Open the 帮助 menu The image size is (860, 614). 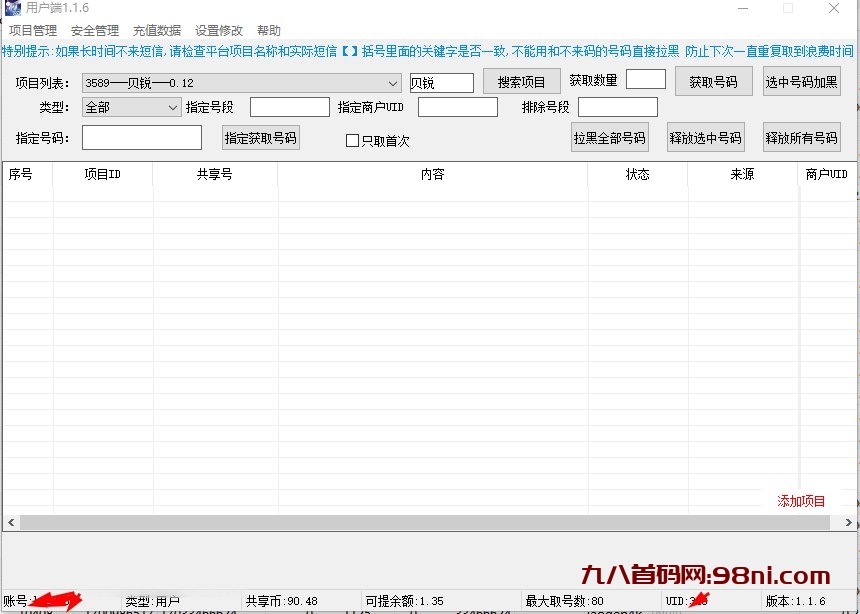pos(267,30)
